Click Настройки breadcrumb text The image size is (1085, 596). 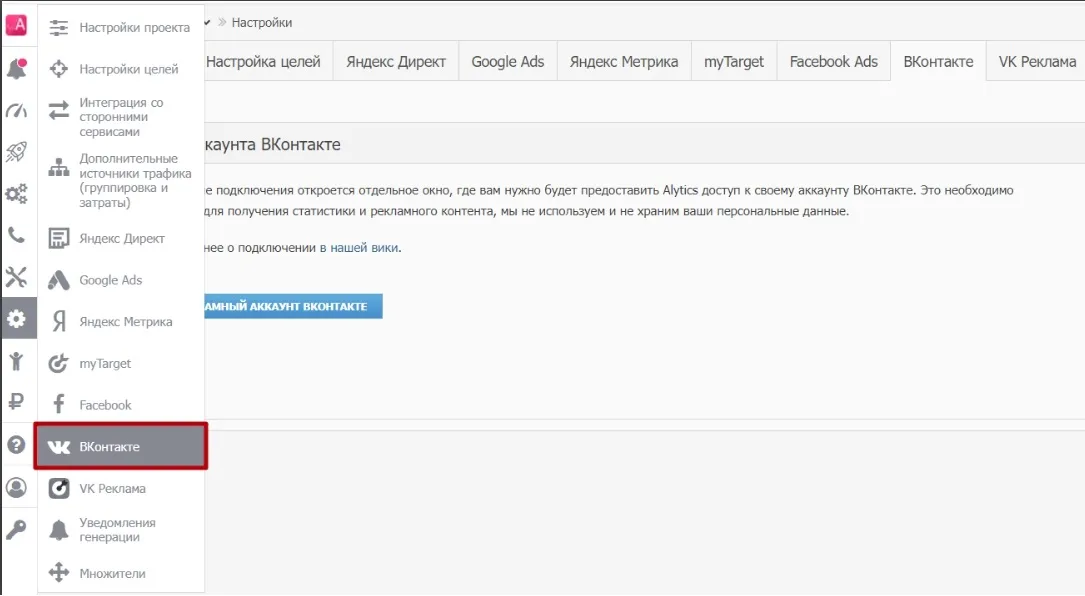point(262,22)
